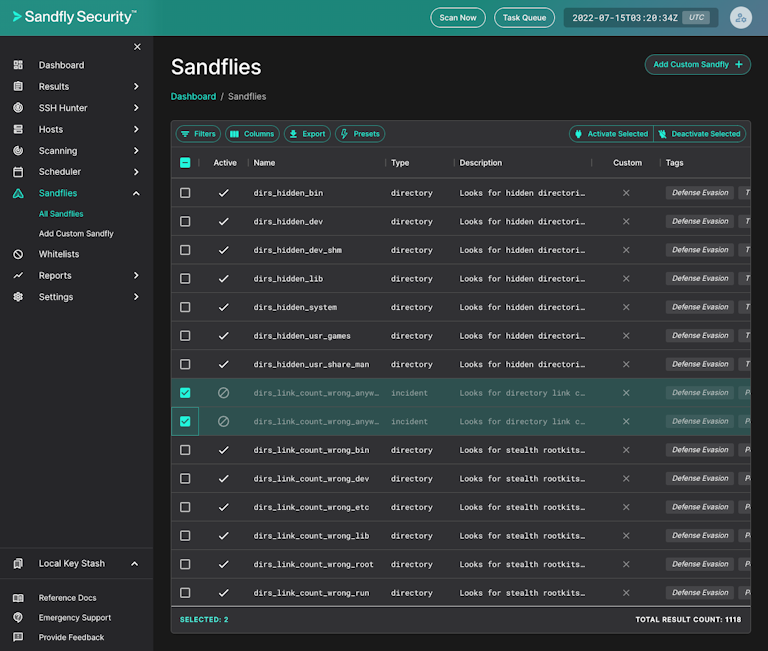
Task: Click the plus icon on Add Custom Sandfly
Action: [739, 64]
